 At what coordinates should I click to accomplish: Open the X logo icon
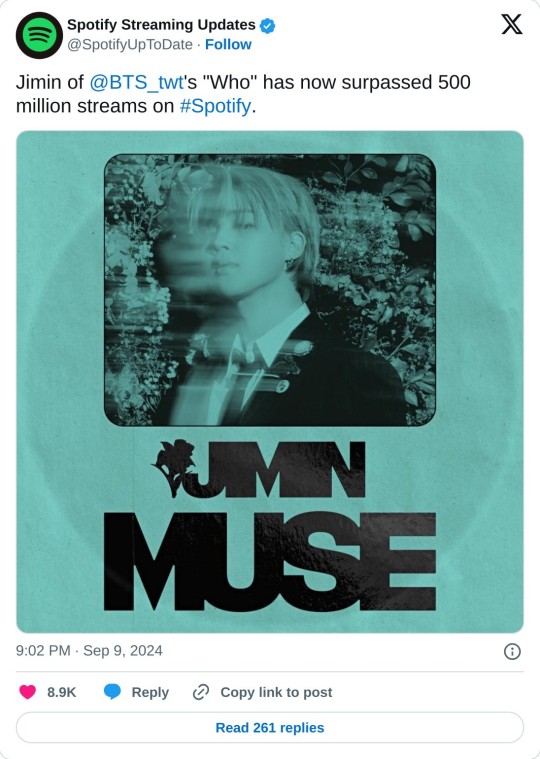tap(511, 24)
